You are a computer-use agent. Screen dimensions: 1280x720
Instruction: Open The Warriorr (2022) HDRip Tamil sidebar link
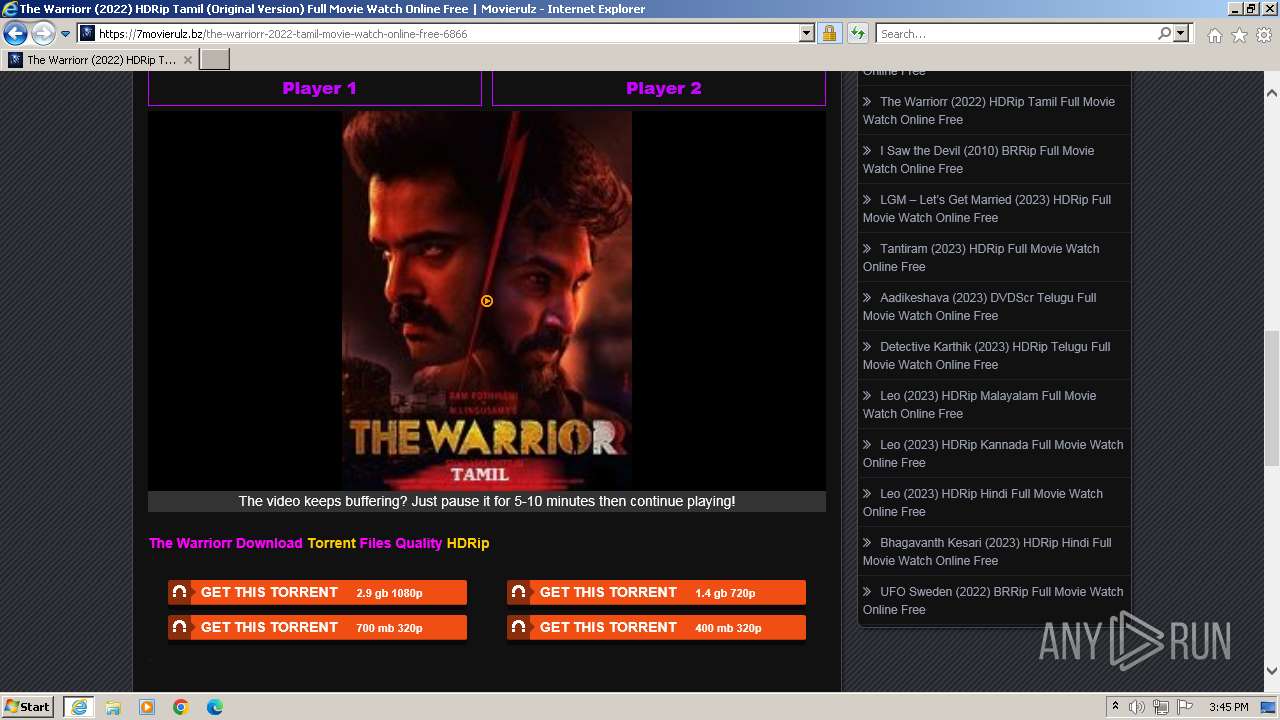[x=989, y=110]
